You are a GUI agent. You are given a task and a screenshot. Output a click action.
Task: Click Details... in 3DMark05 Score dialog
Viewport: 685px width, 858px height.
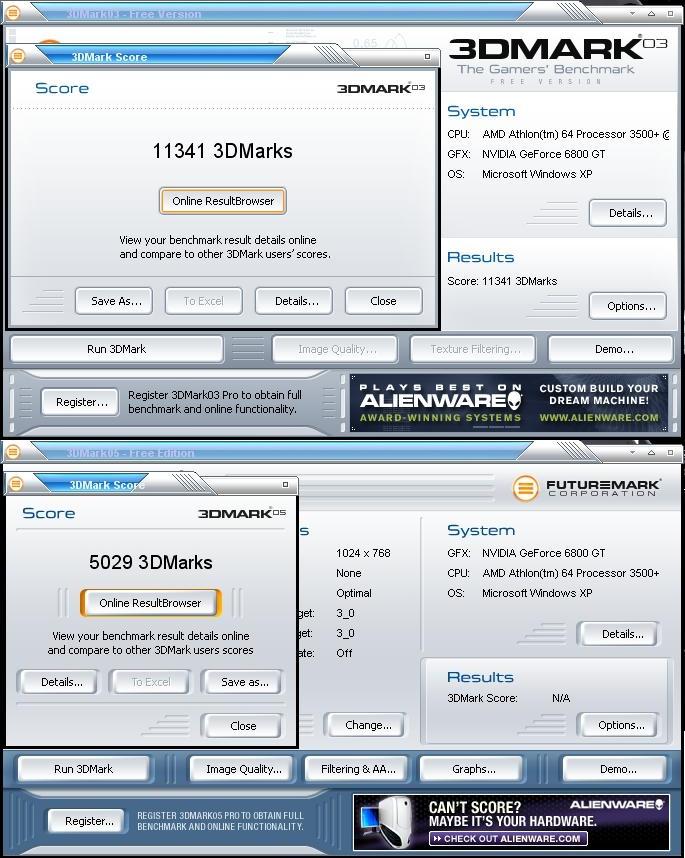click(x=59, y=682)
